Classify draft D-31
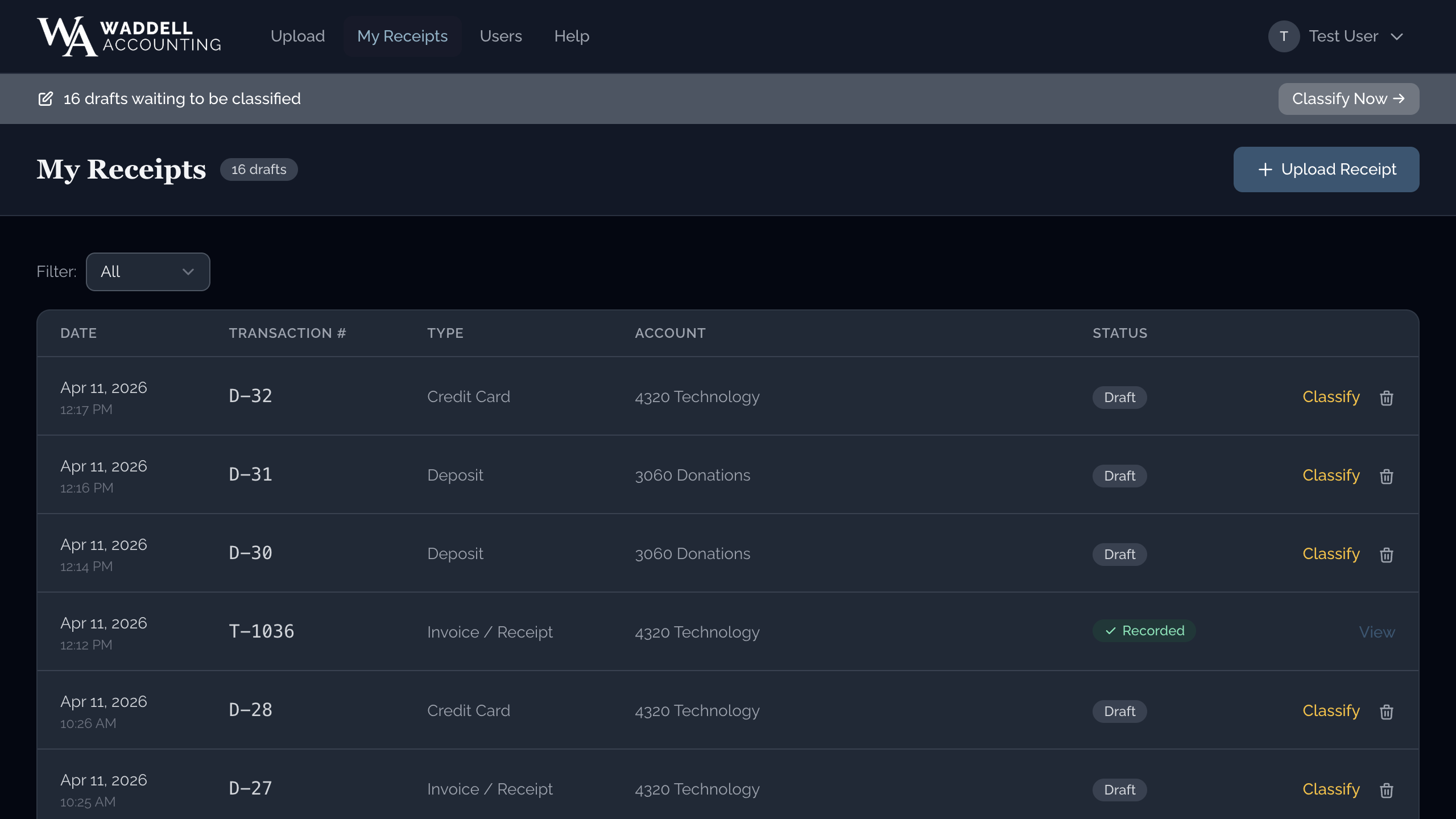This screenshot has height=819, width=1456. tap(1331, 475)
